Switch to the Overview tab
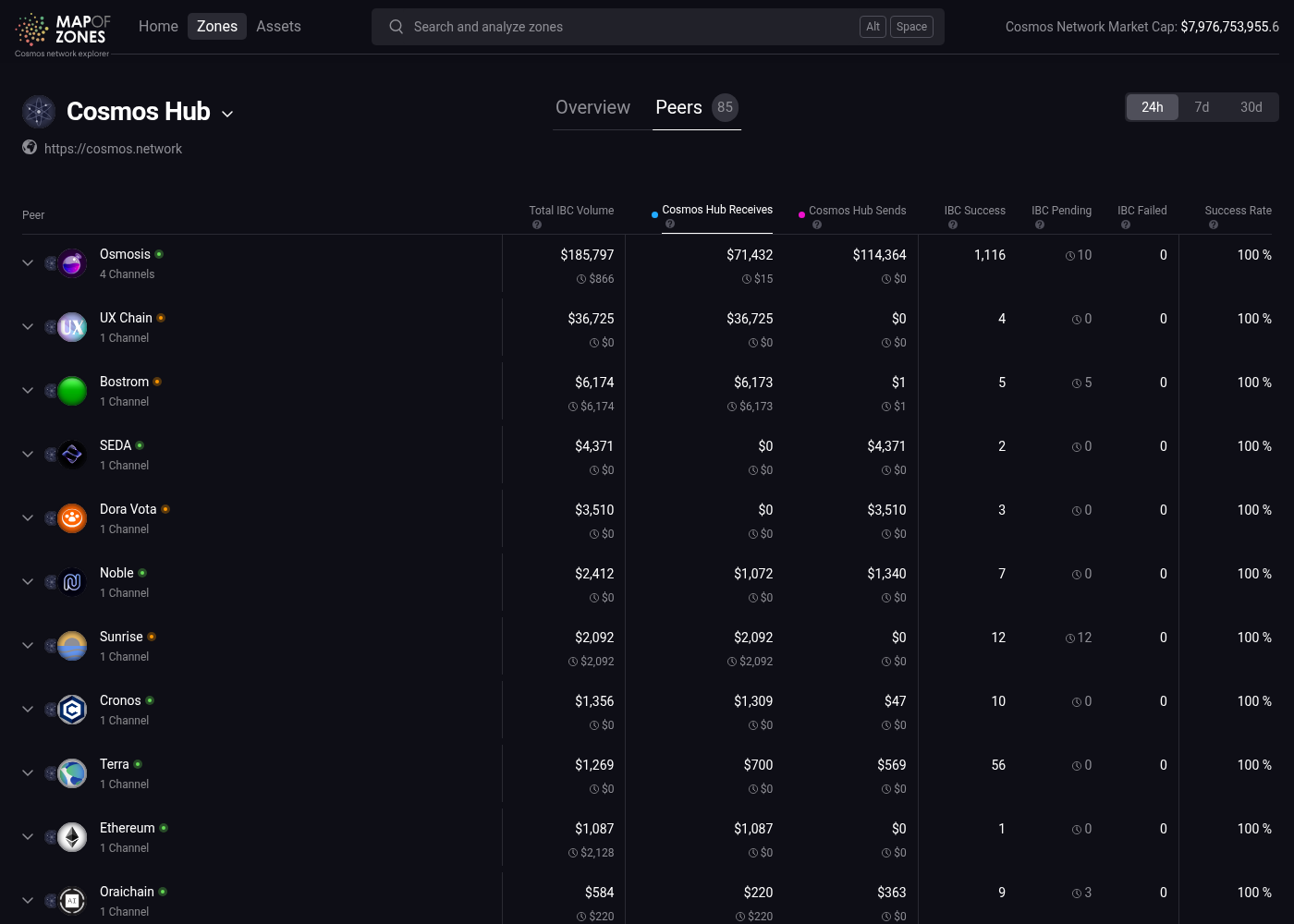The image size is (1294, 924). pos(592,107)
